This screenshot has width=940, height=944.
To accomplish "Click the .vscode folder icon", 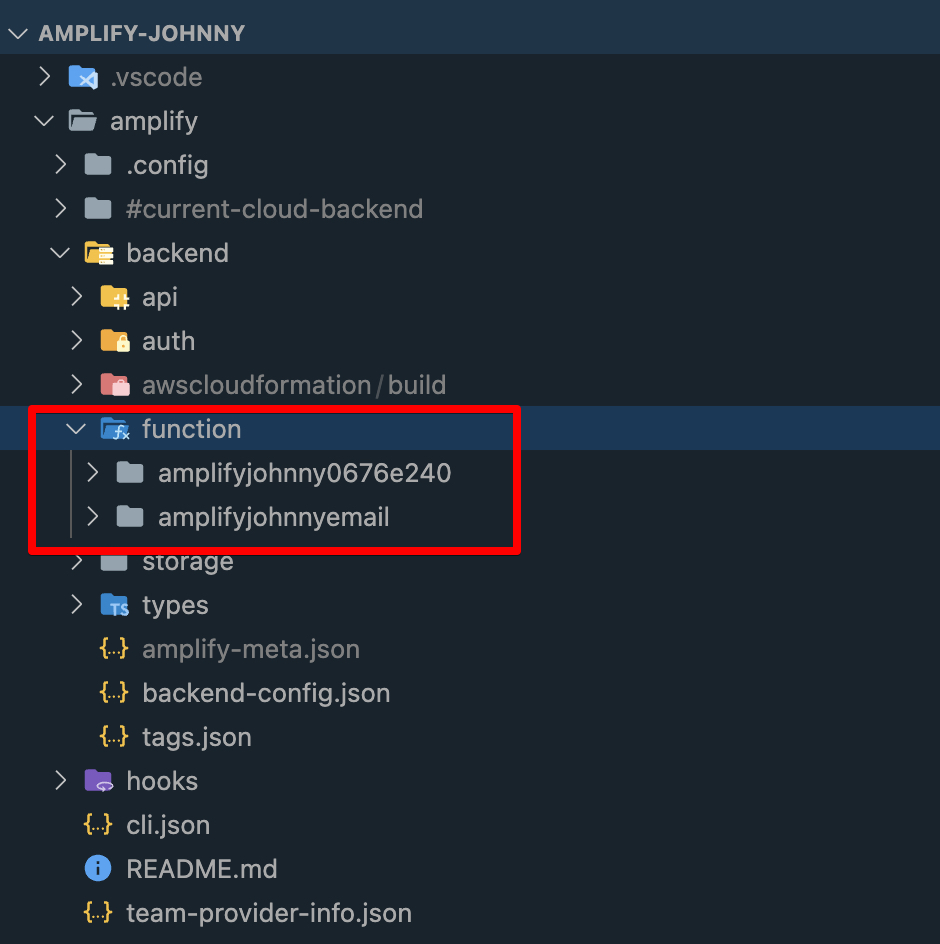I will coord(82,77).
